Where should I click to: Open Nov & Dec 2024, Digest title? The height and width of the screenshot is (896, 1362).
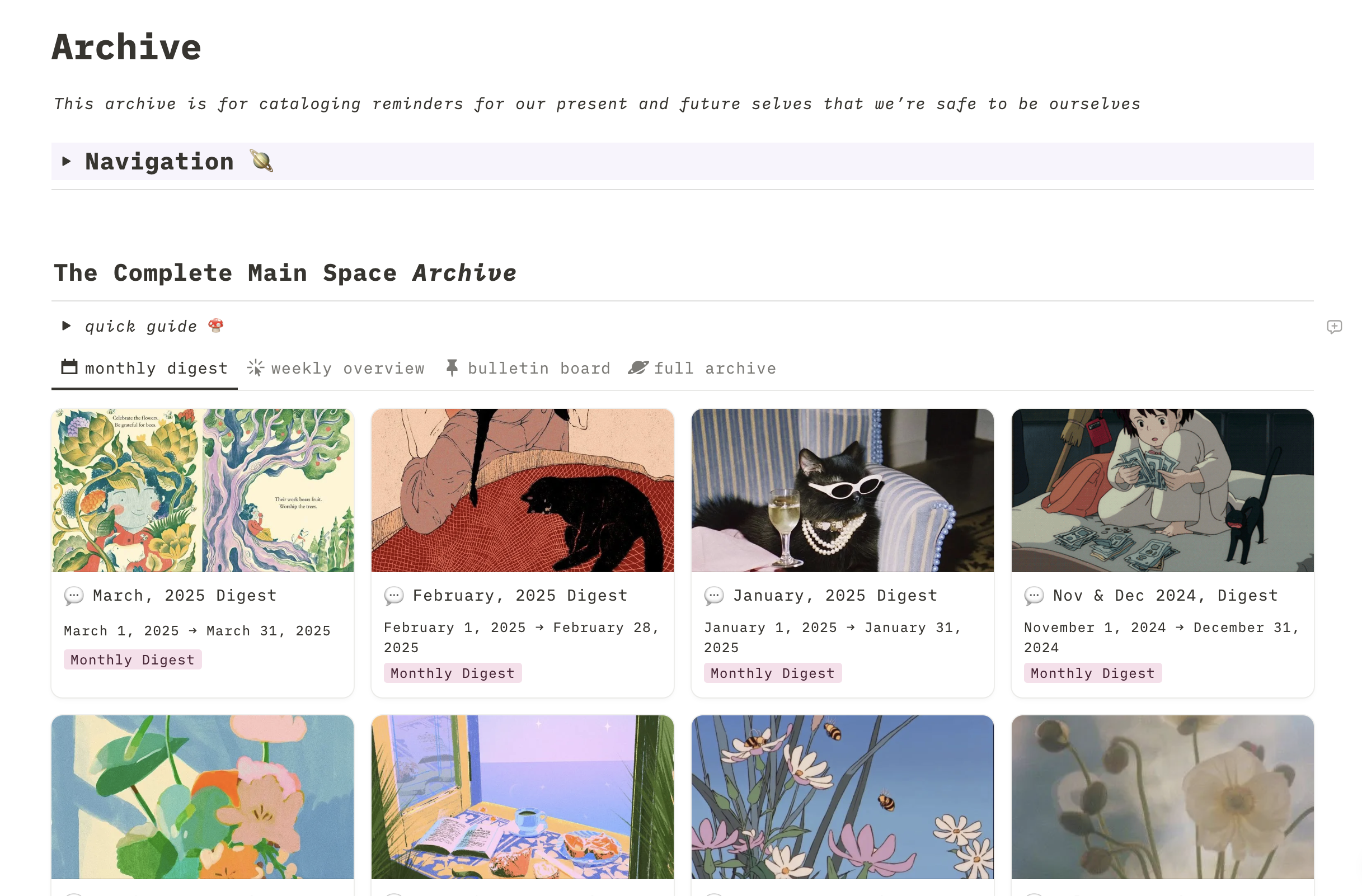tap(1165, 596)
